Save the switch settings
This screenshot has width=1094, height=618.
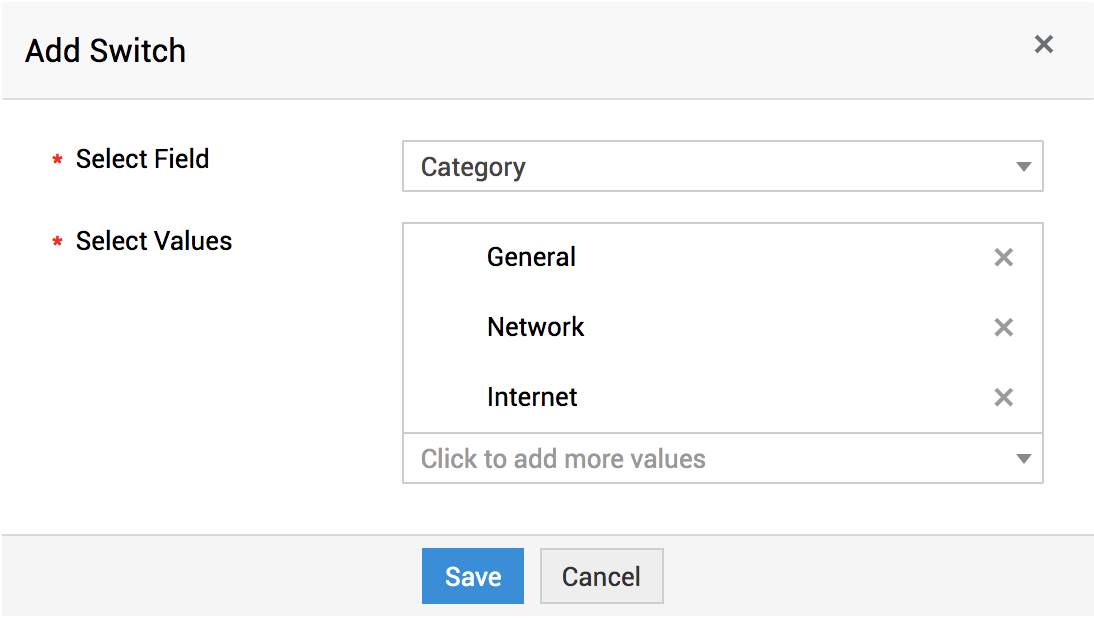tap(472, 576)
